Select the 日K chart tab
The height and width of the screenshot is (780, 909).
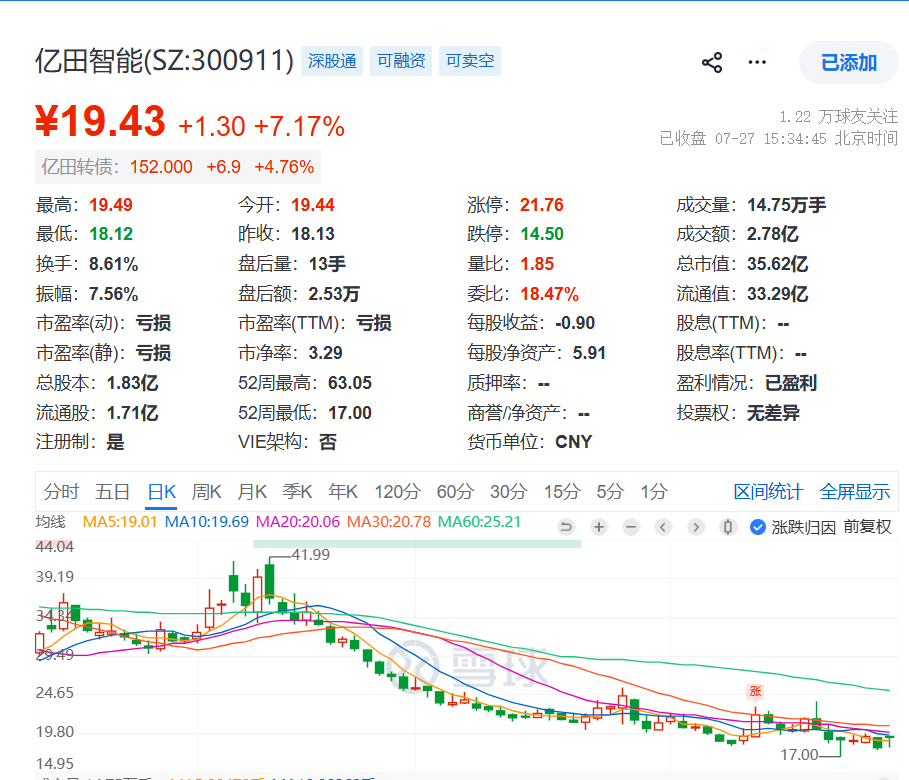point(161,492)
